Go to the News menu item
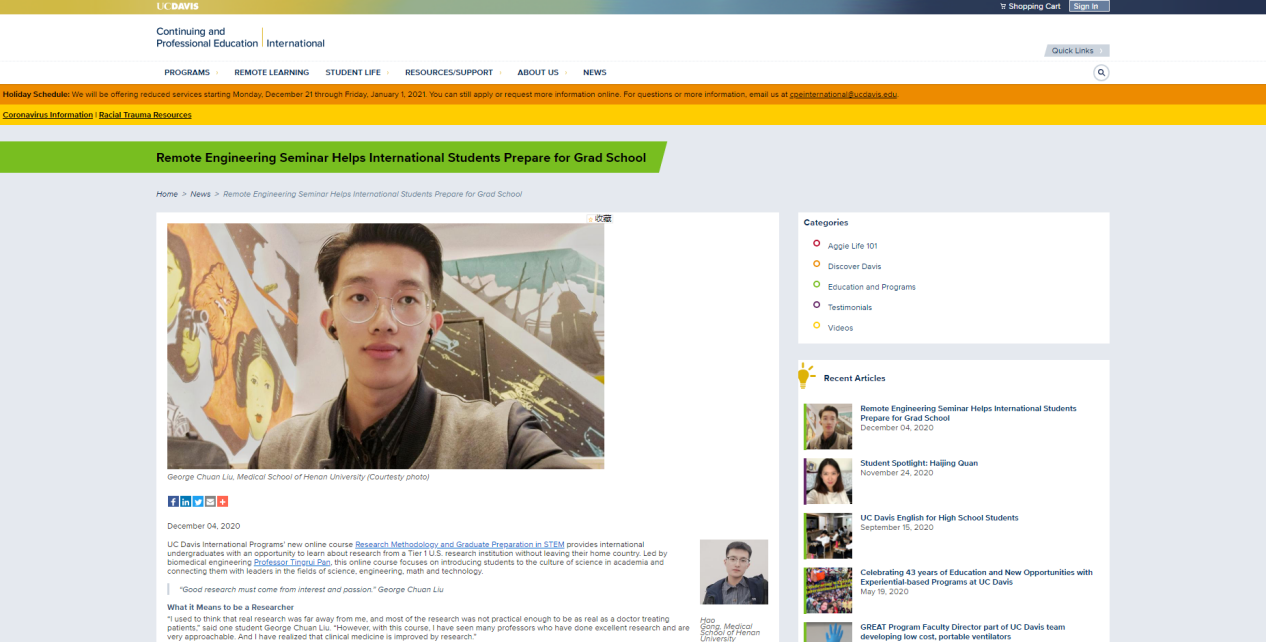Screen dimensions: 1266x642 [595, 73]
